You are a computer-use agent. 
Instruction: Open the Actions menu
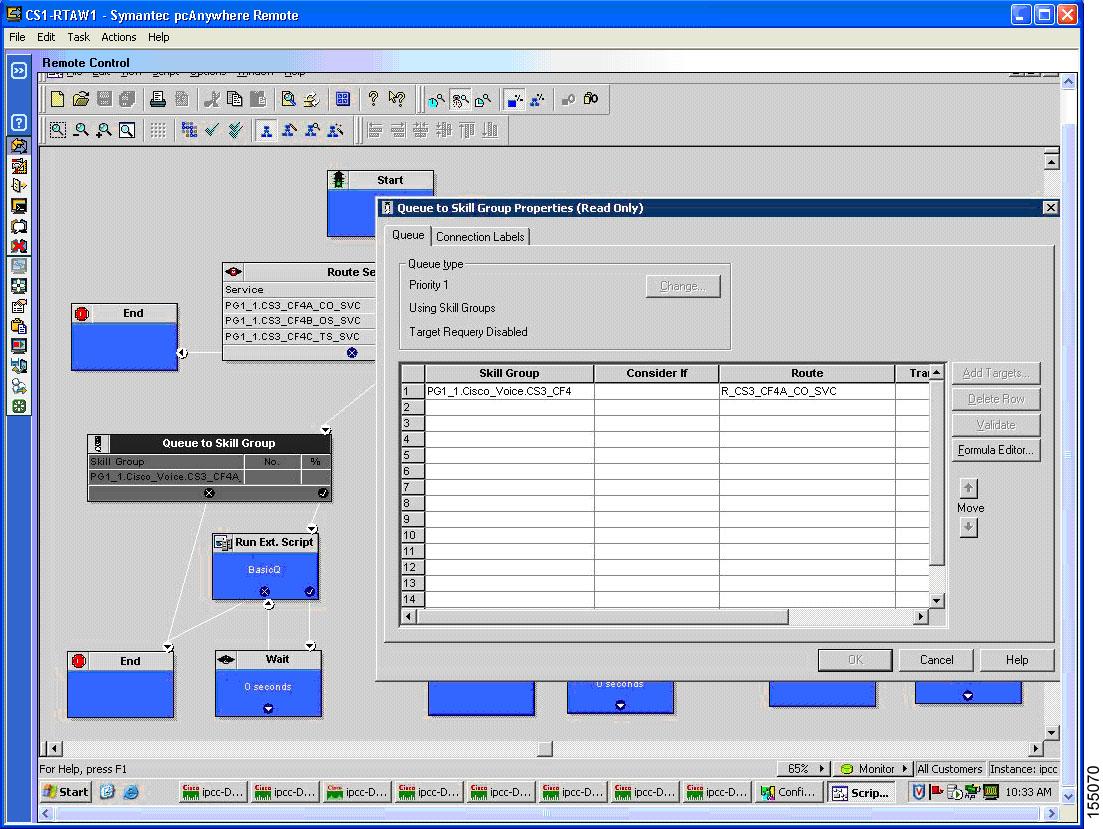118,37
